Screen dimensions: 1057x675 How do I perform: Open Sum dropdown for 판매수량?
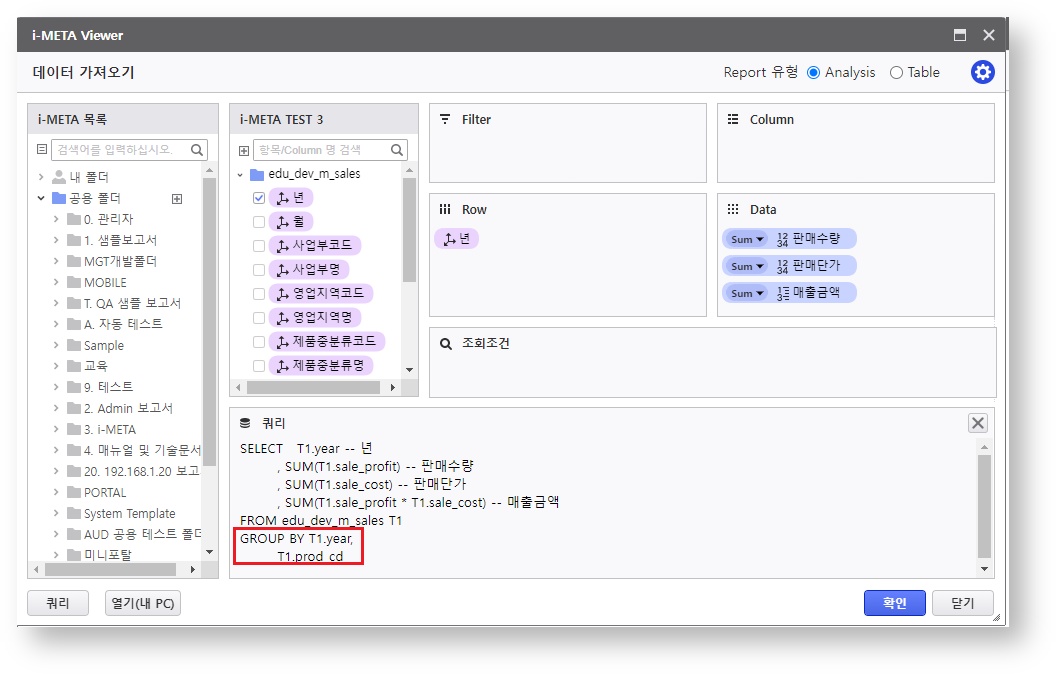pos(747,239)
